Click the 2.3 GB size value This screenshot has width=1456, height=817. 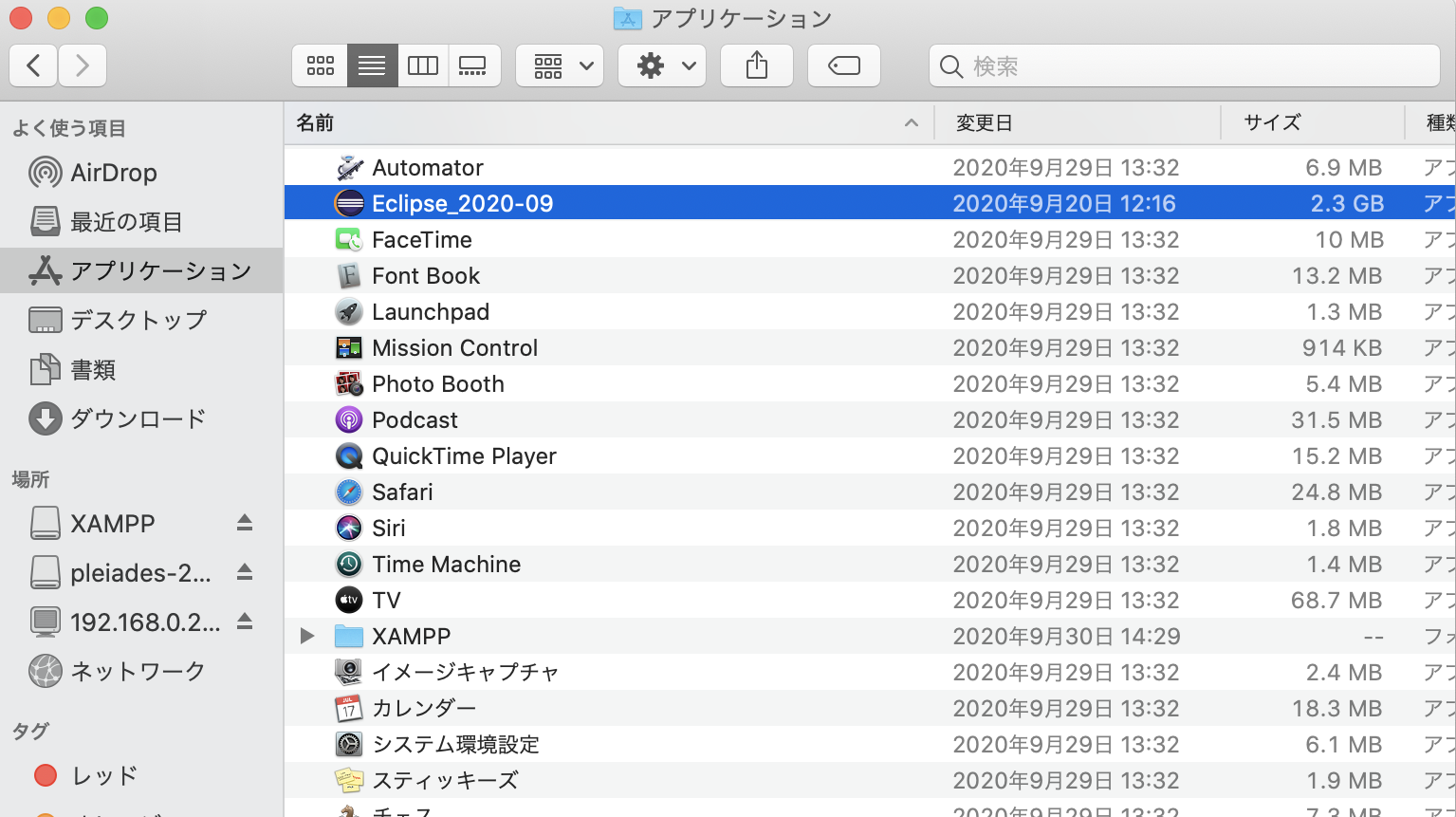click(x=1347, y=204)
